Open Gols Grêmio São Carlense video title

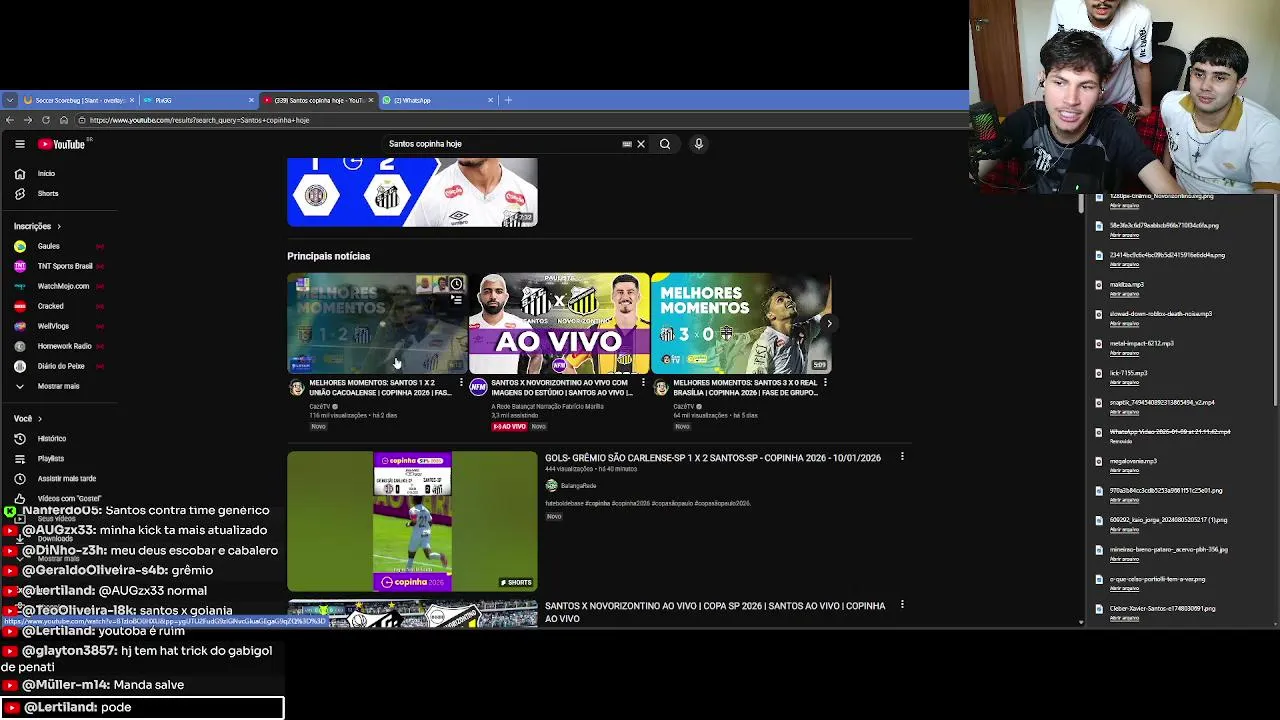pos(713,458)
